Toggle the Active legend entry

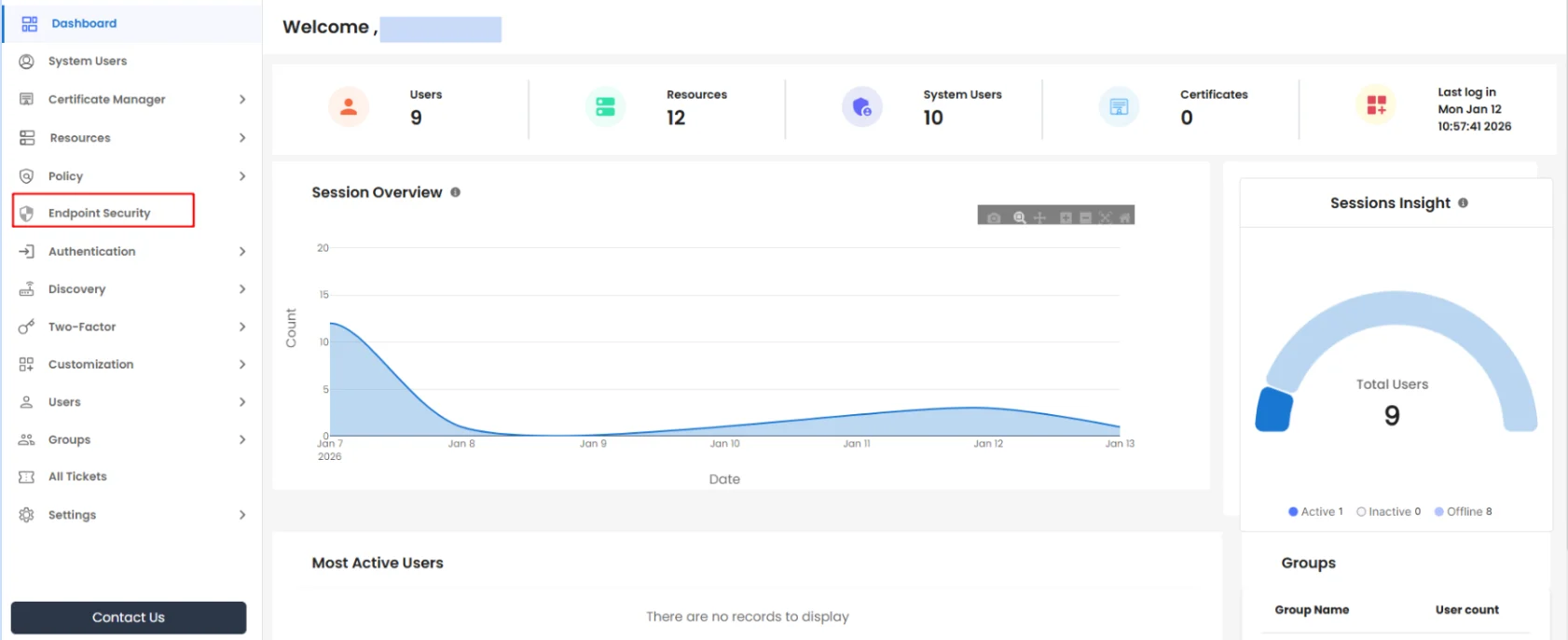tap(1315, 511)
